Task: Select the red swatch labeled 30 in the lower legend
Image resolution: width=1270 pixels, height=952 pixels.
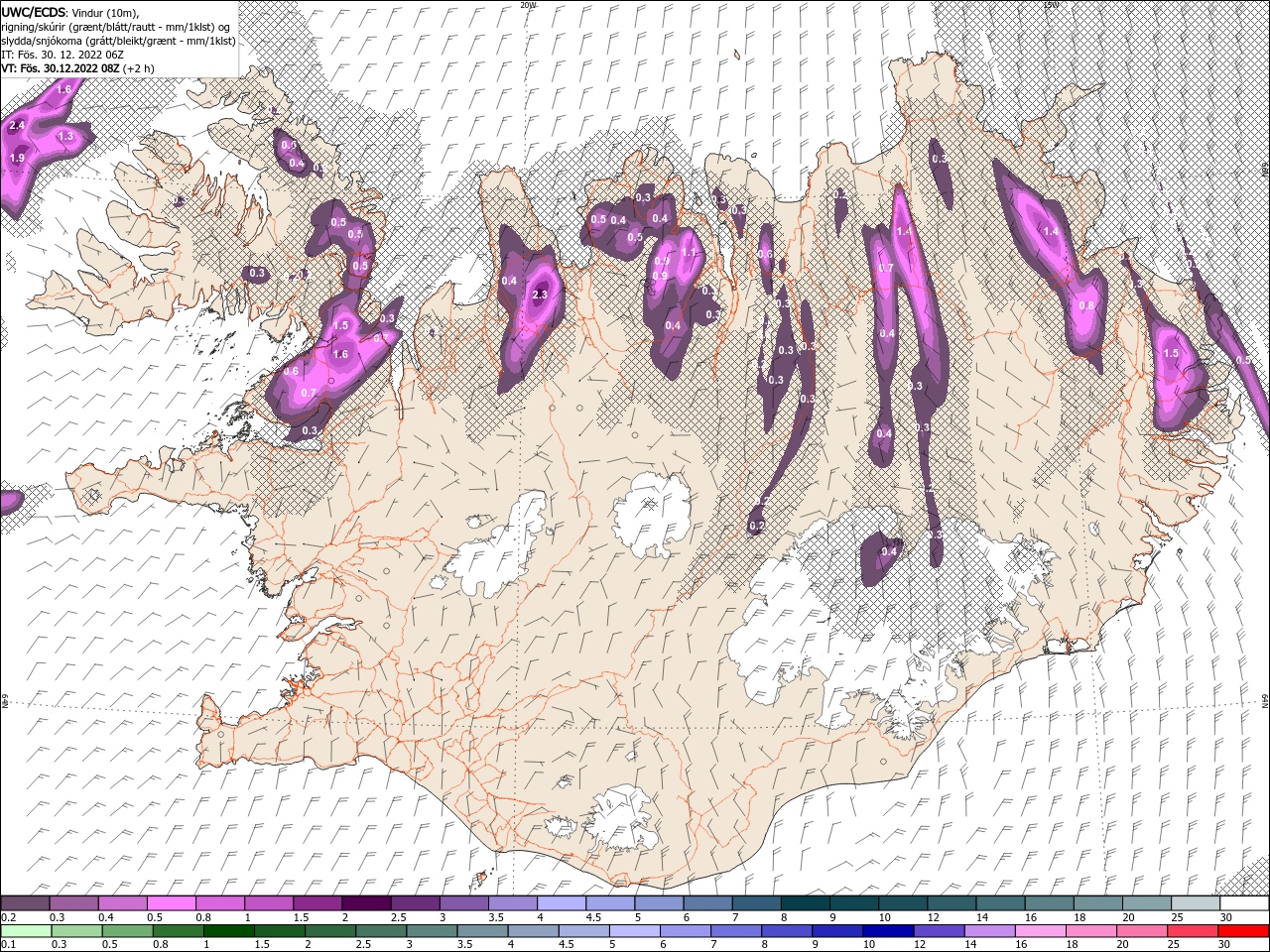Action: [x=1243, y=932]
